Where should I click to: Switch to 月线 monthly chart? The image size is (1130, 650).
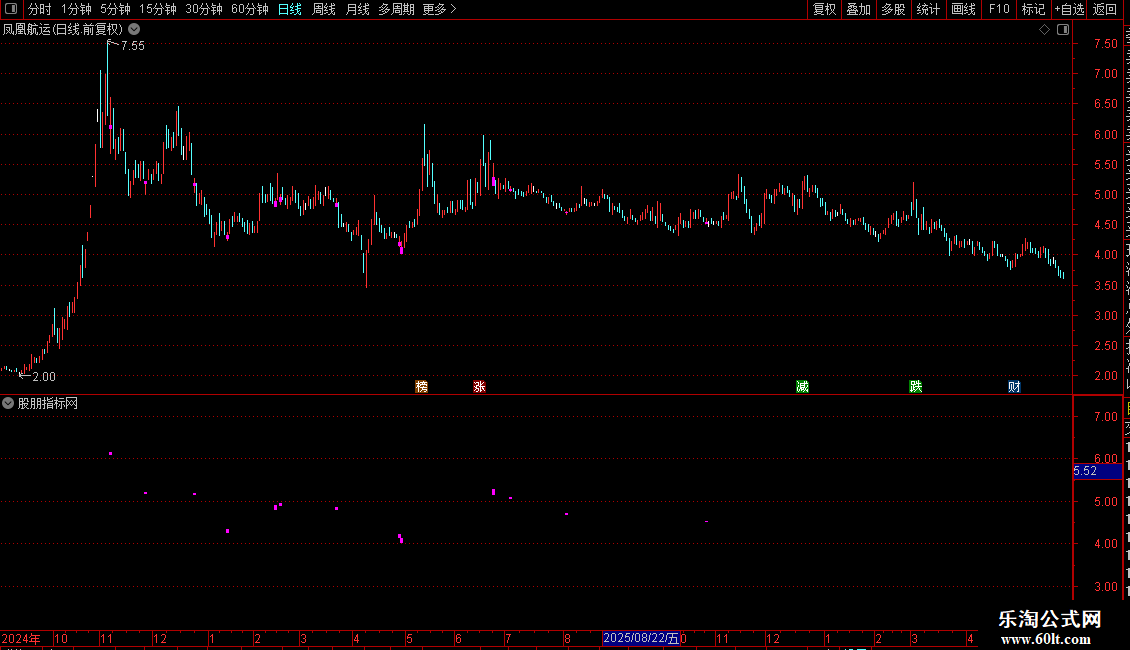tap(357, 9)
